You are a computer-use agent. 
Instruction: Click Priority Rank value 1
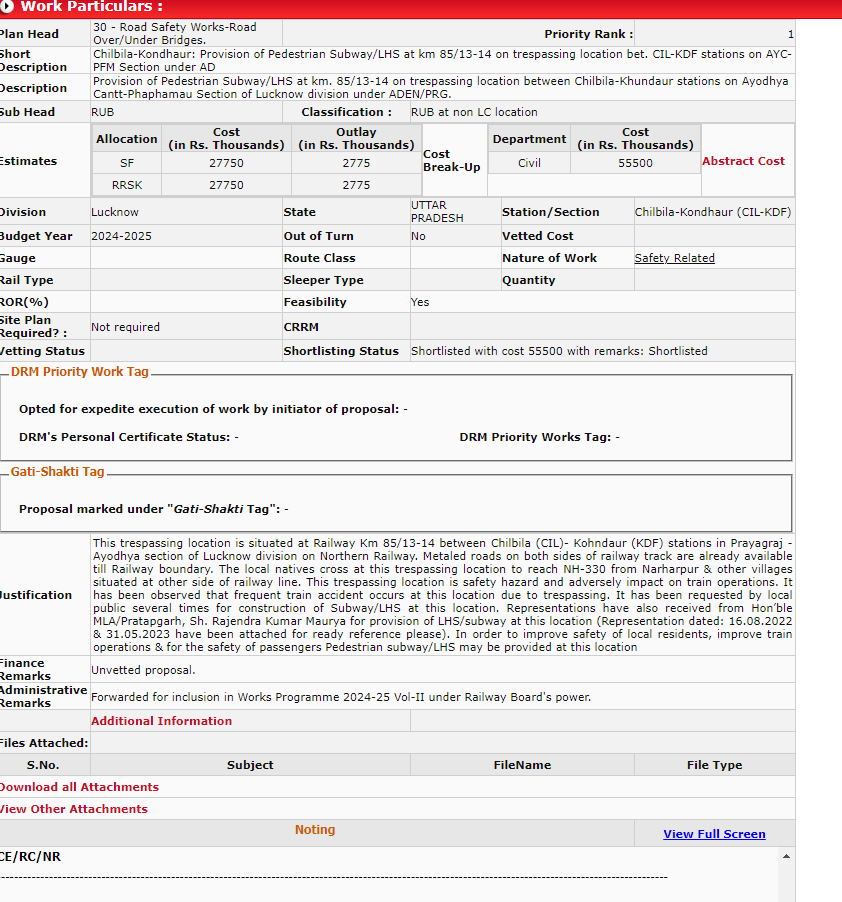click(791, 34)
